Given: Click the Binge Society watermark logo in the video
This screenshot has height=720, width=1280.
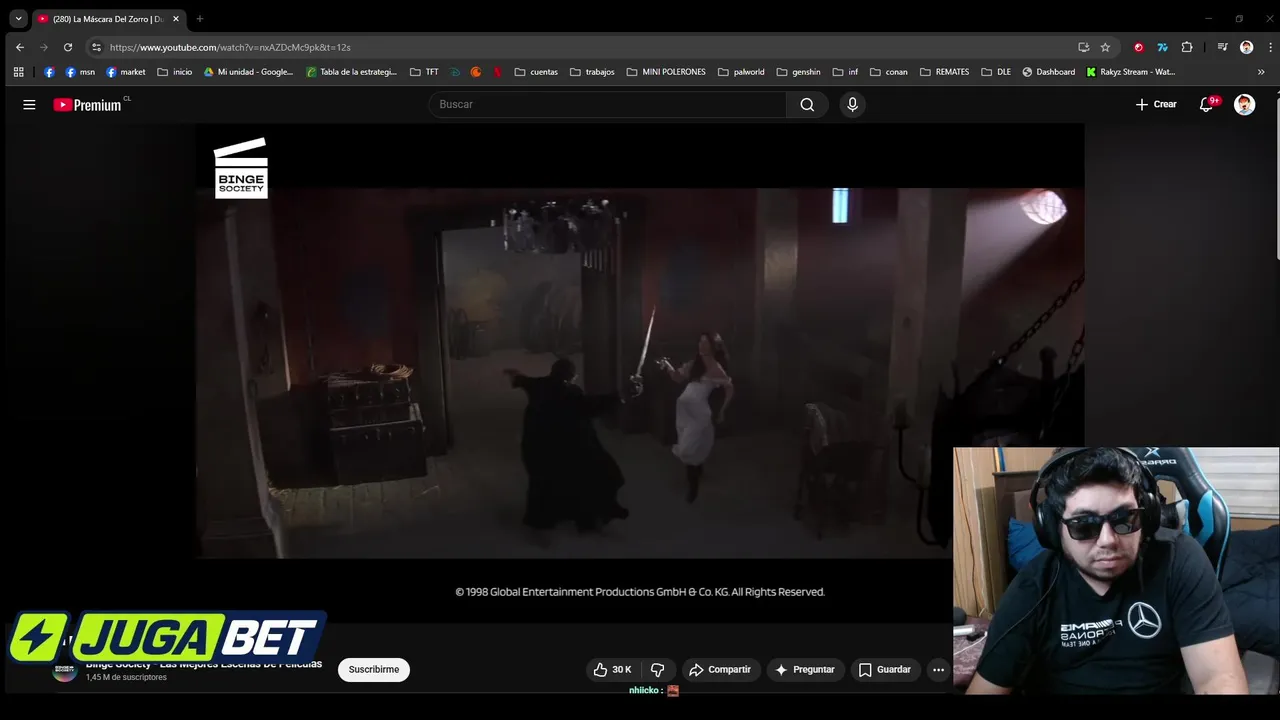Looking at the screenshot, I should (241, 168).
